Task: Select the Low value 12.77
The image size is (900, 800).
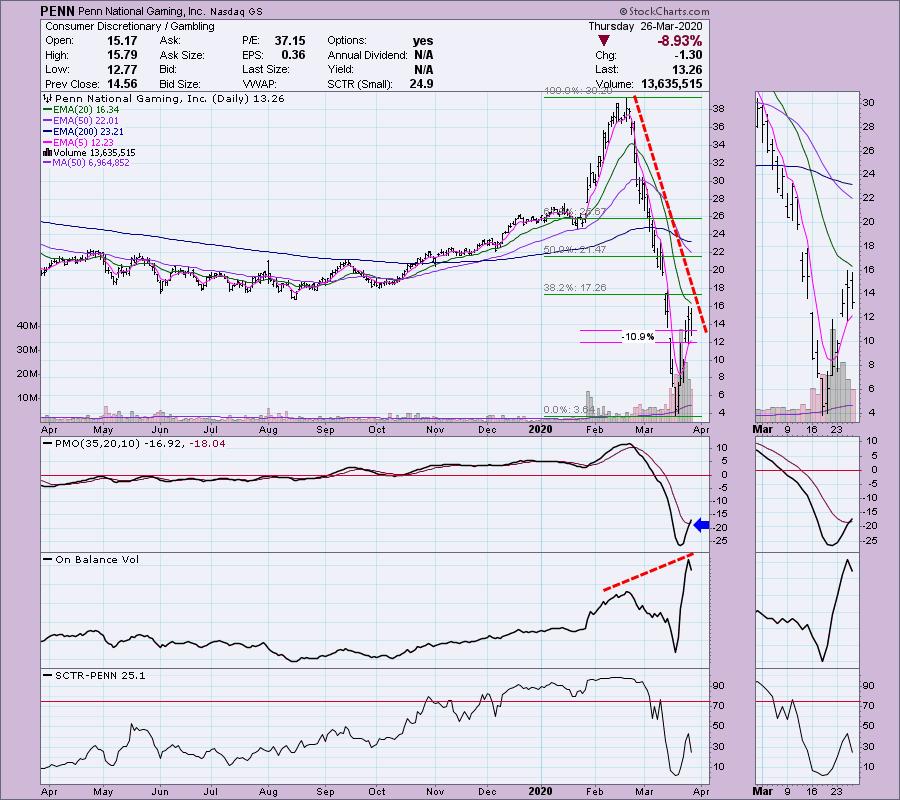Action: 122,69
